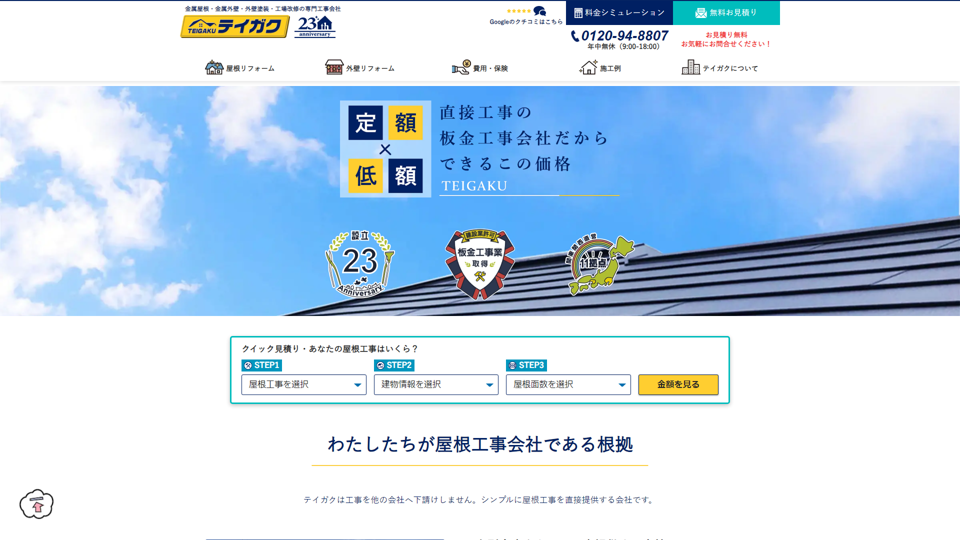Open Google reviews (Googleのクチコミはこちら) link

point(526,21)
